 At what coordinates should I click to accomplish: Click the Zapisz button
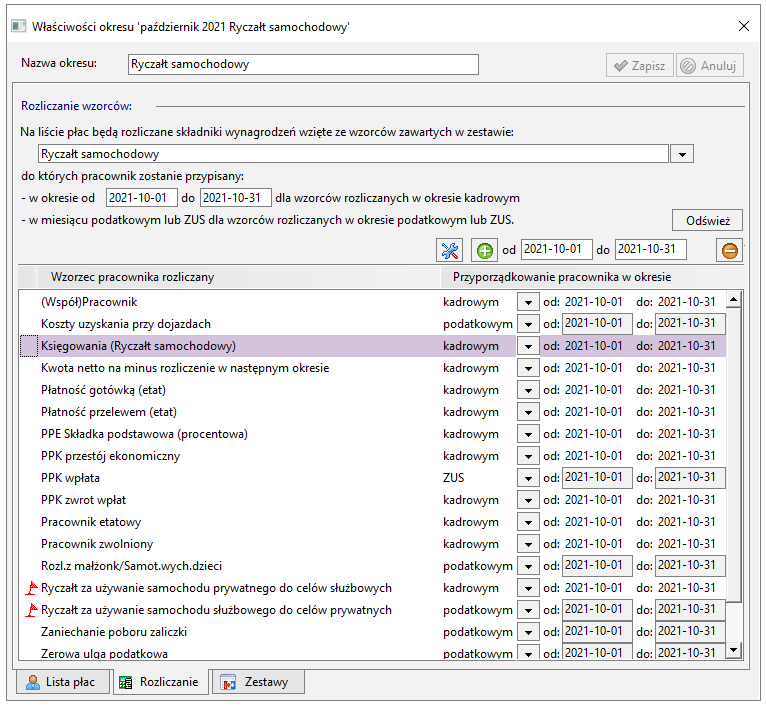click(x=639, y=65)
